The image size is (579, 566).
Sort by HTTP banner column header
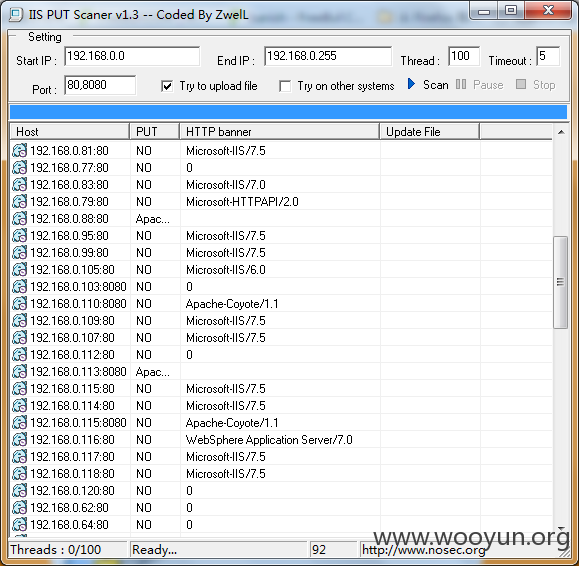[280, 132]
